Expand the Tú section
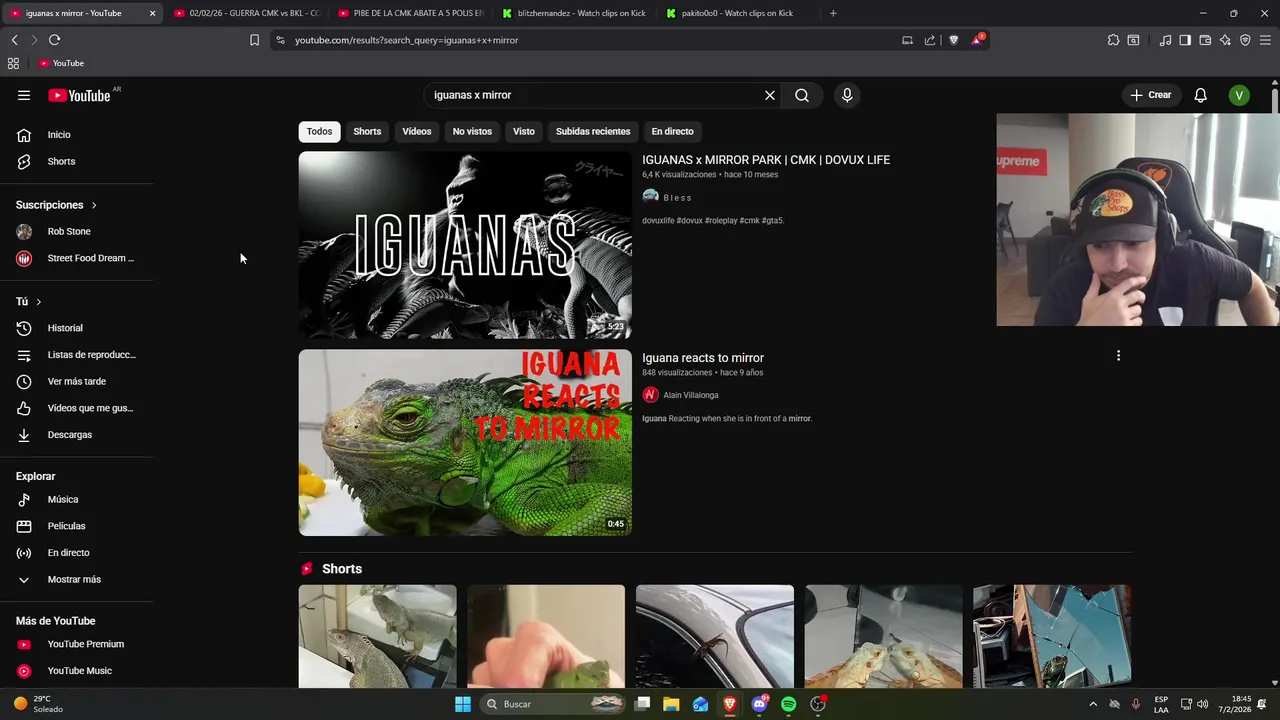1280x720 pixels. pos(29,301)
